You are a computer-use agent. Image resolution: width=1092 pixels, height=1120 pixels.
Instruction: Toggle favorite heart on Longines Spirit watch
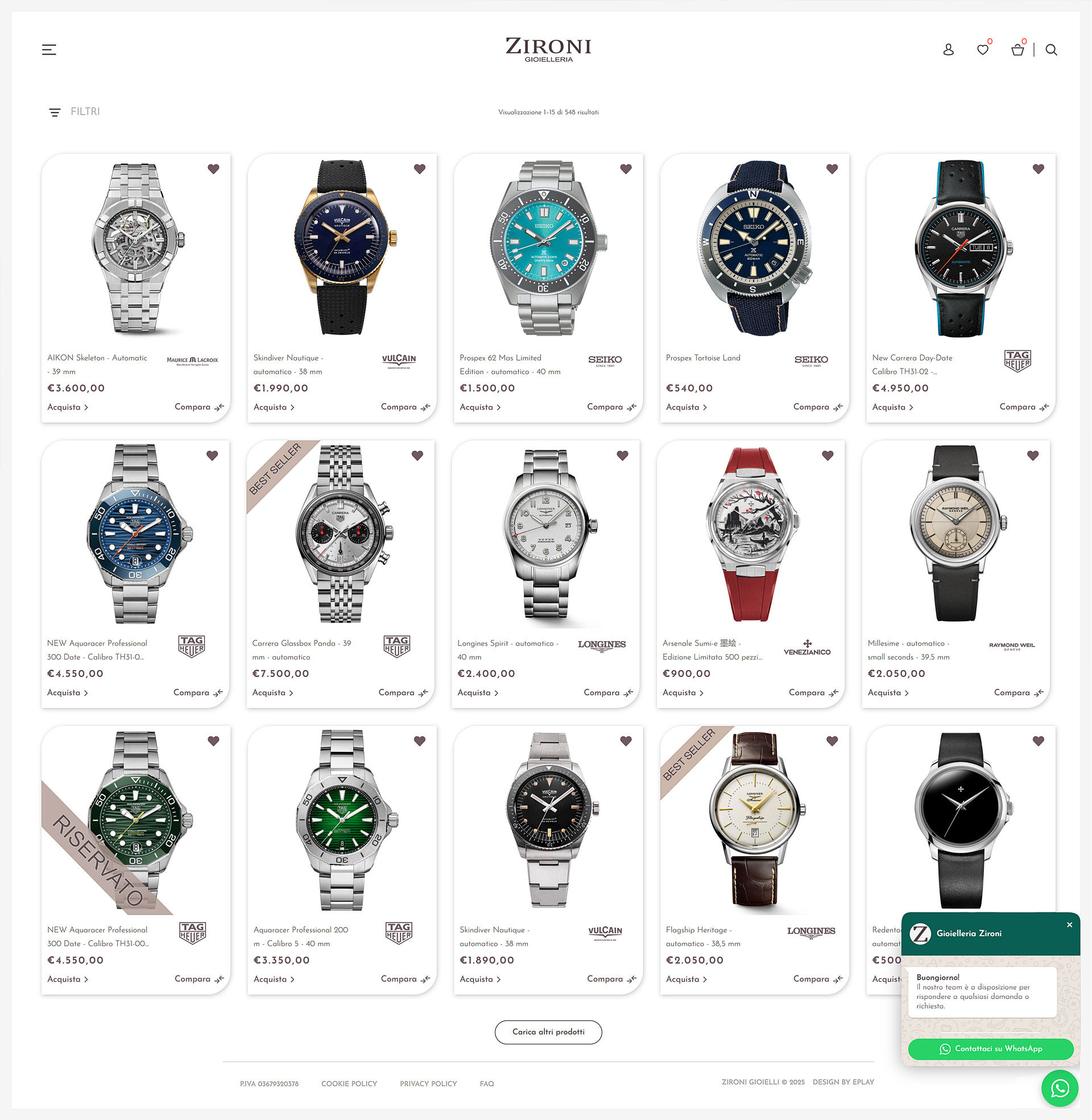point(622,456)
